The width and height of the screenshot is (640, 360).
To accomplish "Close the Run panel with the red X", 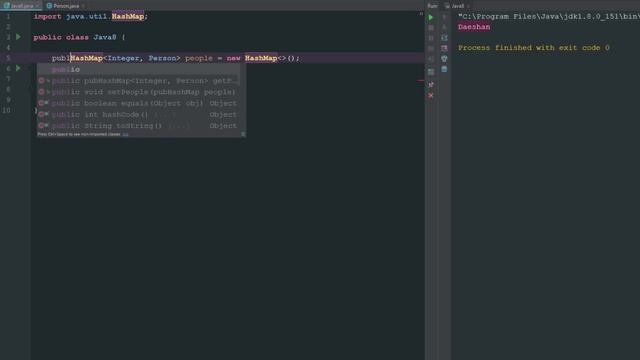I will (431, 96).
